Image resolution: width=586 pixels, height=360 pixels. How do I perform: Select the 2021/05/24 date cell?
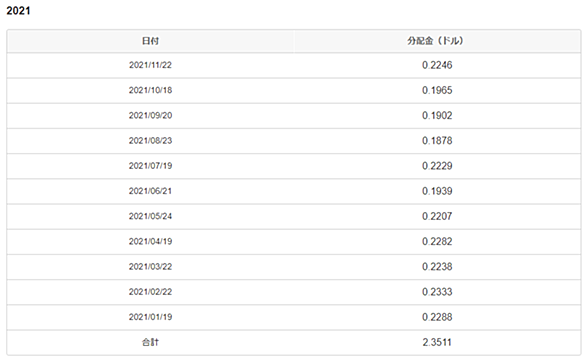[150, 216]
